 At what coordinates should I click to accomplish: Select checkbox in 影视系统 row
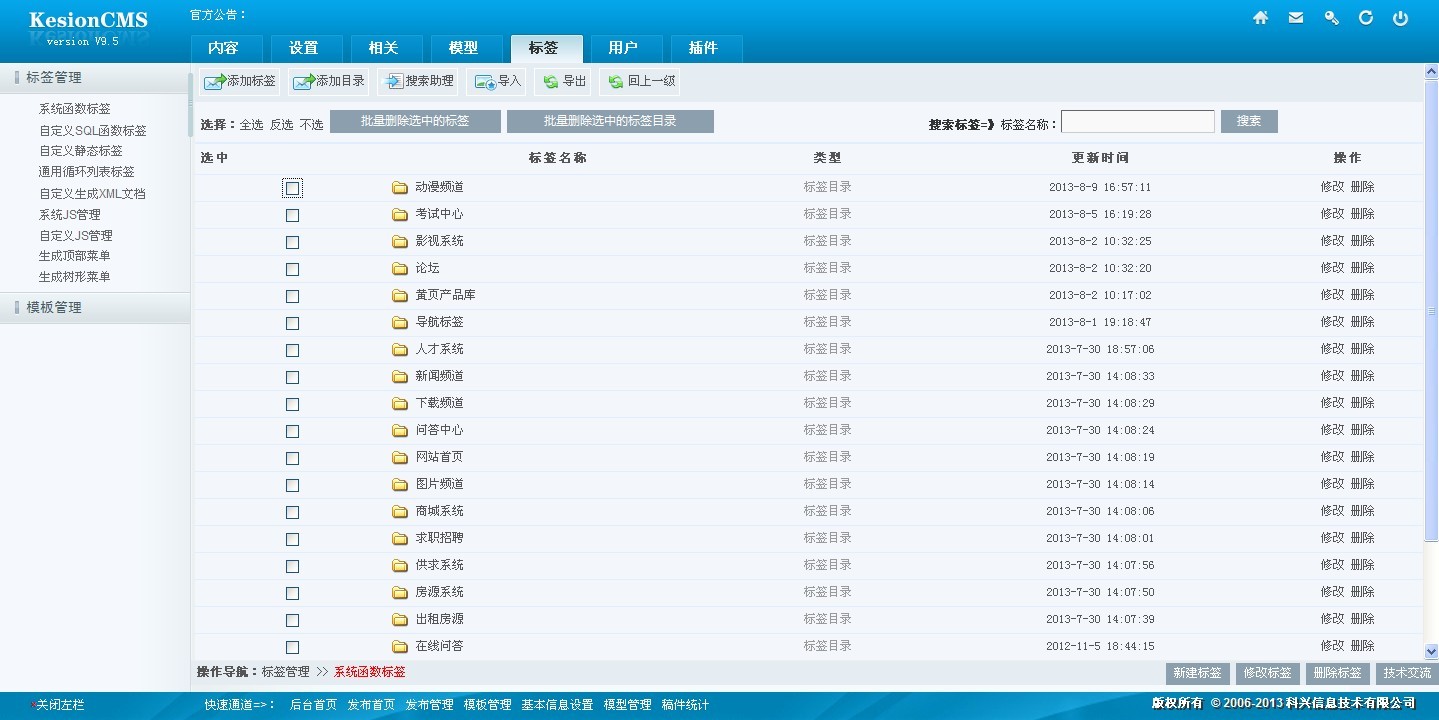click(x=292, y=242)
